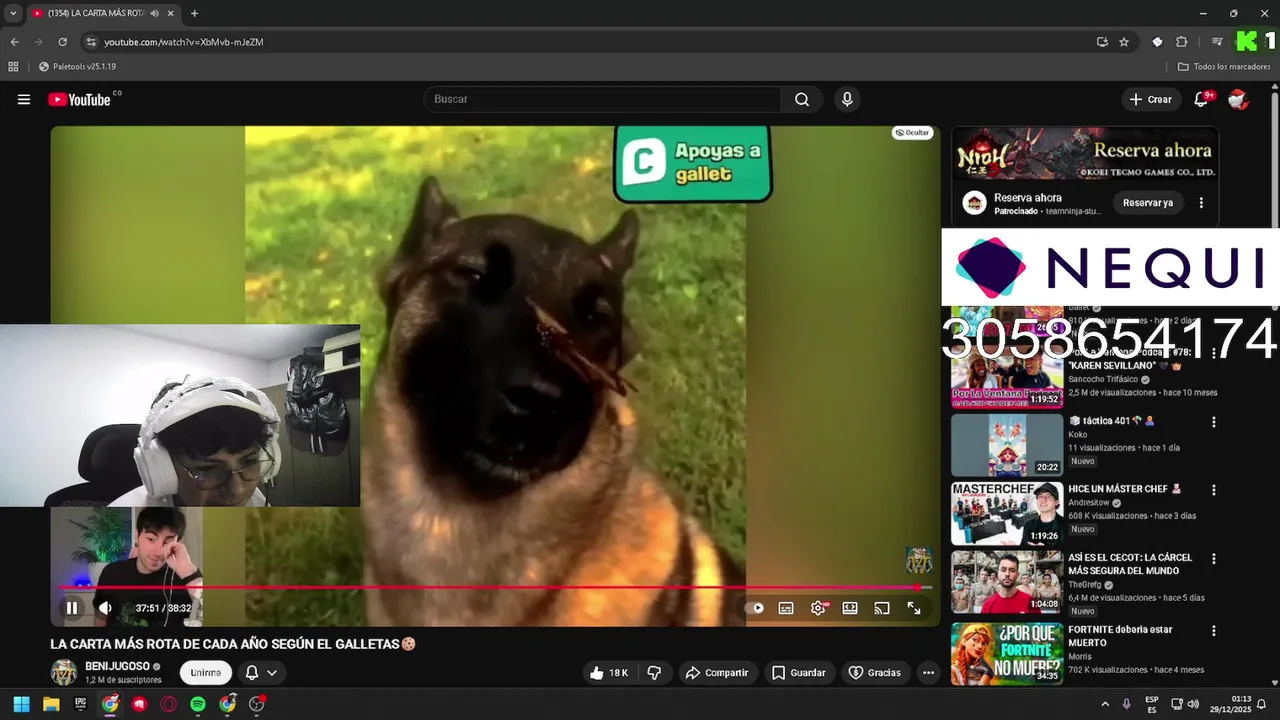Dislike the video
1280x720 pixels.
654,673
